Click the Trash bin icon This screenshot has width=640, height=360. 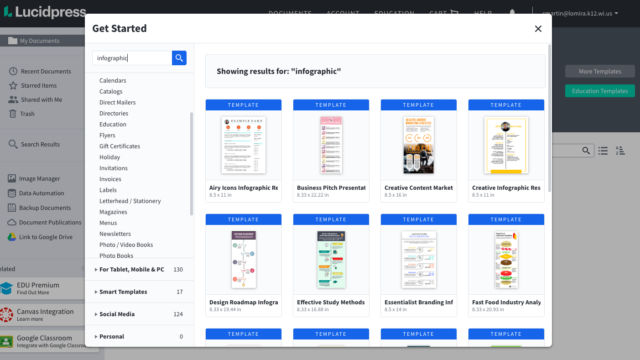coord(13,113)
